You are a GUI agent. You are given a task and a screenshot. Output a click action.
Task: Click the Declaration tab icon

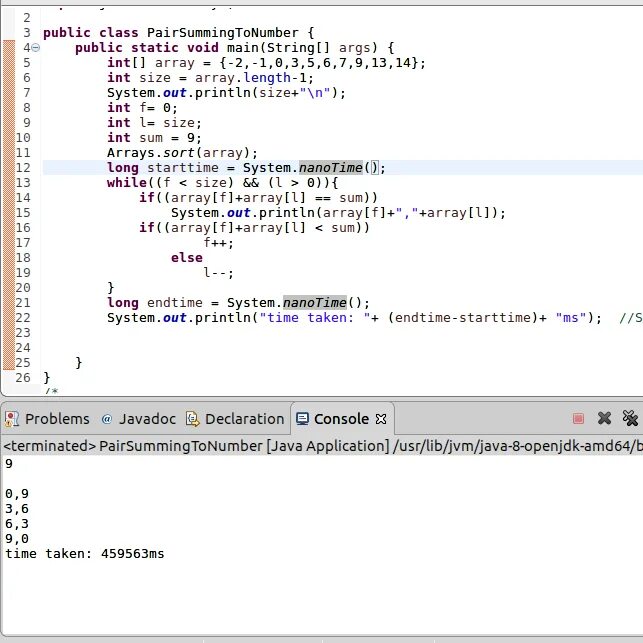pos(192,419)
